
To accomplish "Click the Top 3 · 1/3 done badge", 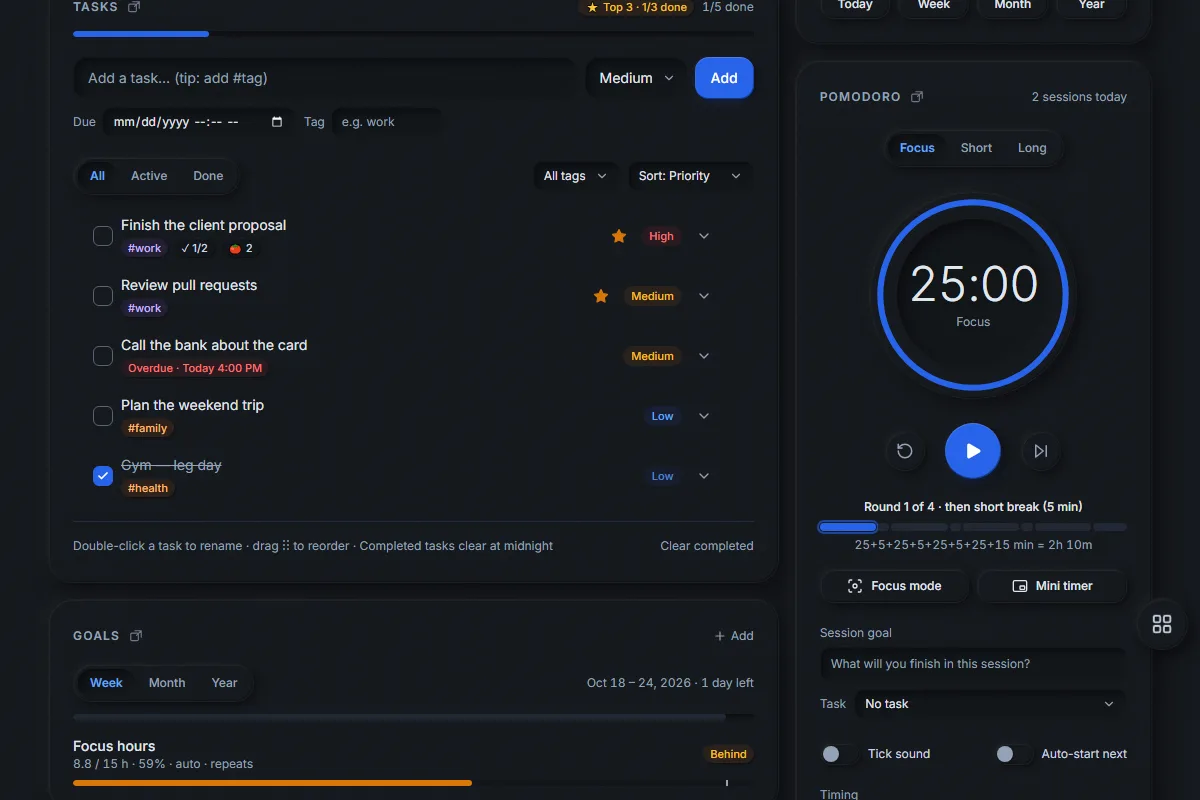I will click(x=636, y=7).
